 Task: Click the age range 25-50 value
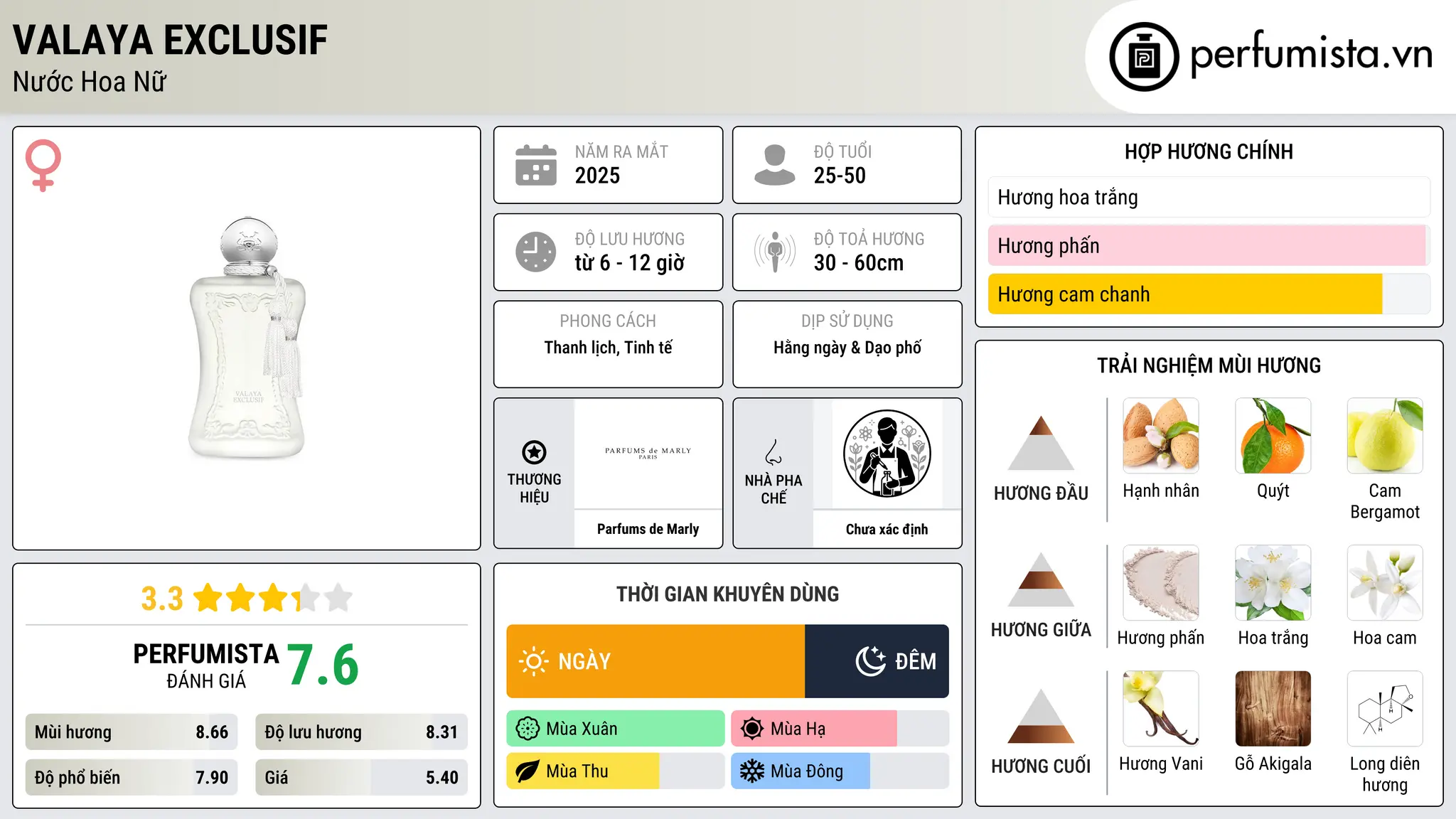tap(840, 176)
